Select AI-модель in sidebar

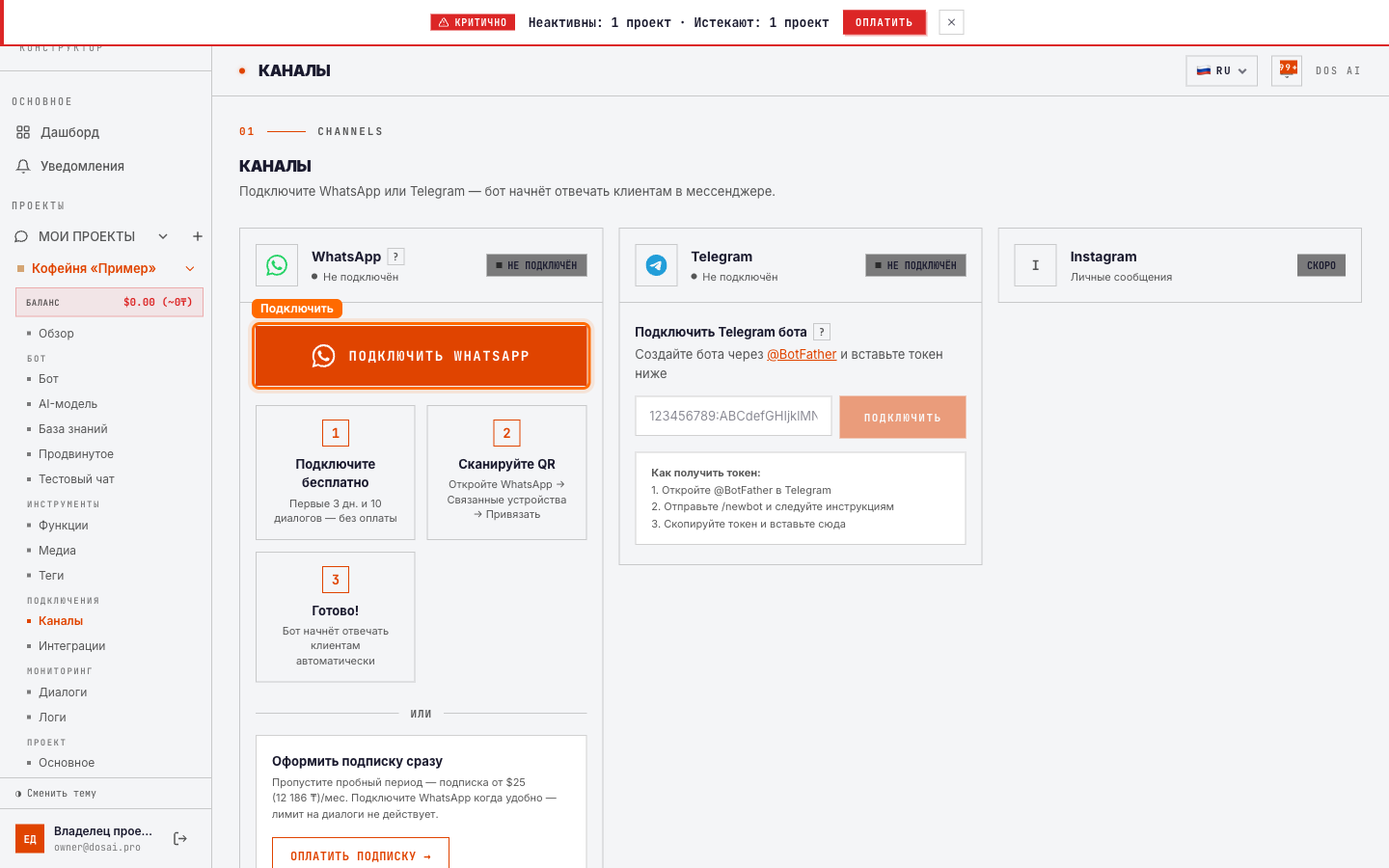pos(68,404)
